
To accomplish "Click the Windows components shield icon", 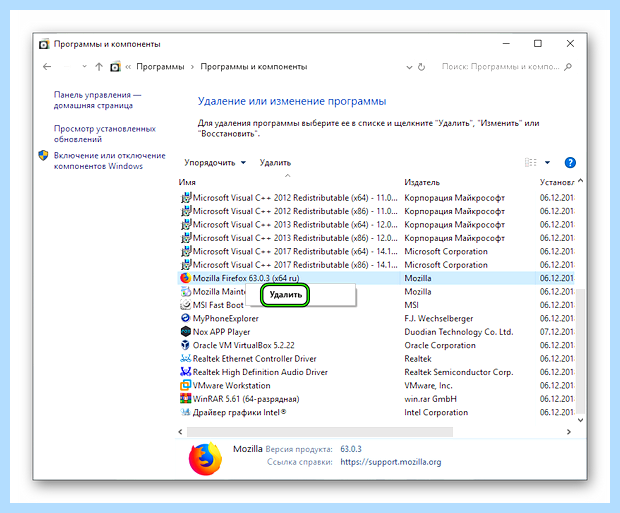I will 43,155.
